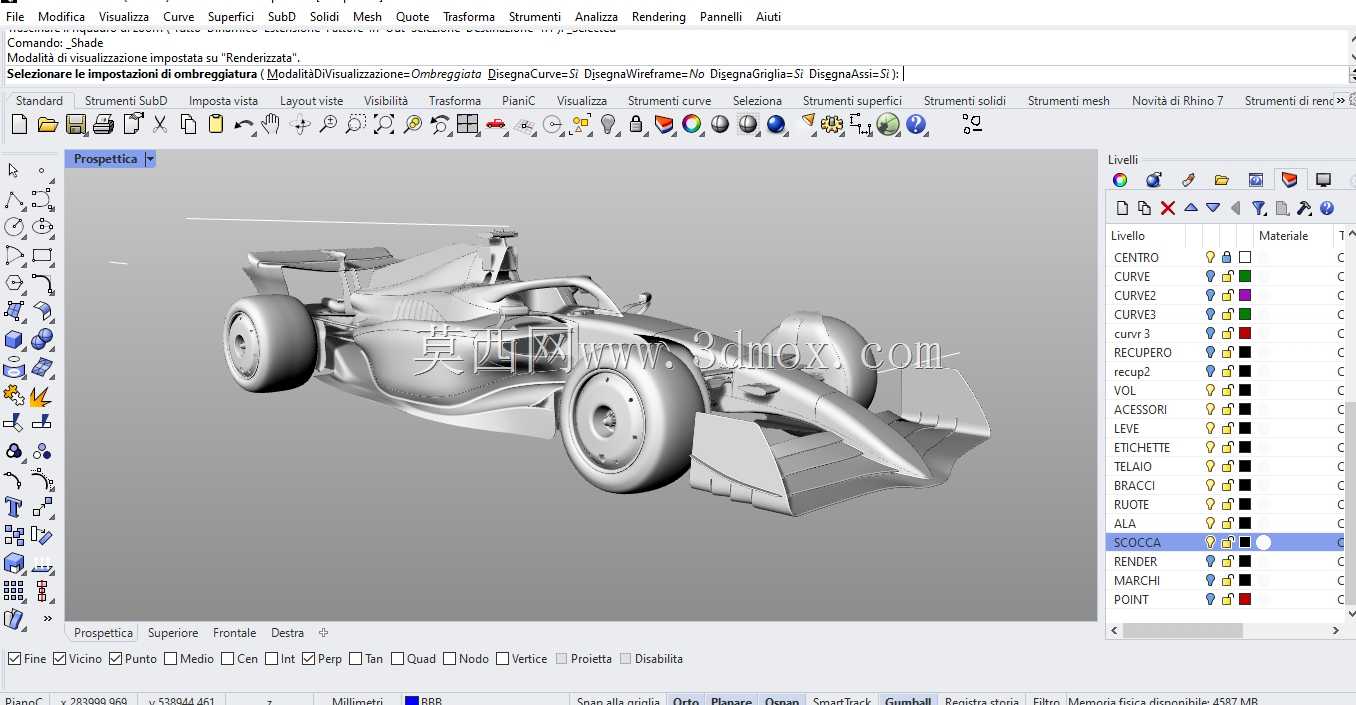Enable the Quad osnap checkbox
This screenshot has height=705, width=1356.
pos(397,659)
